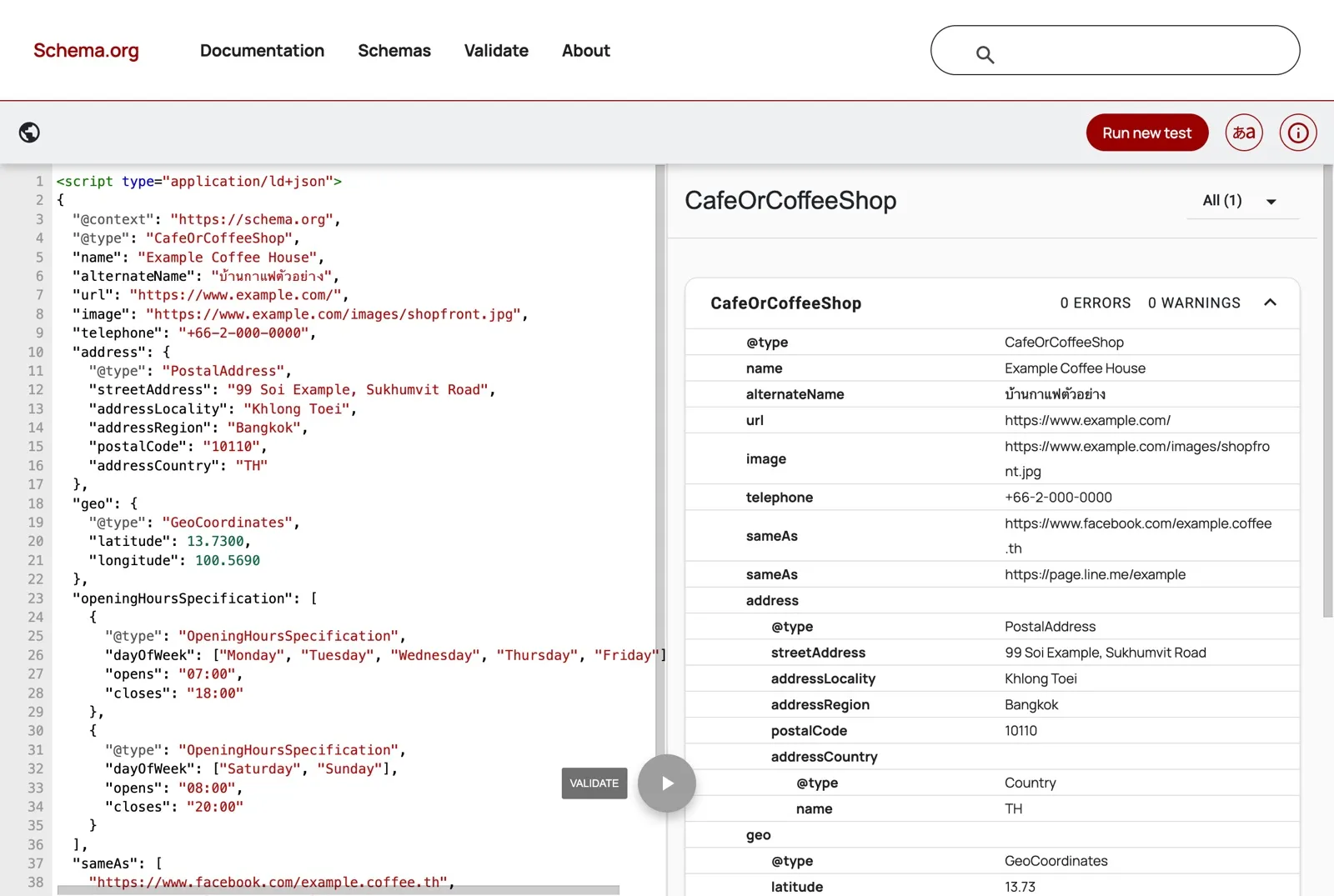
Task: Click the globe icon in the toolbar
Action: click(29, 133)
